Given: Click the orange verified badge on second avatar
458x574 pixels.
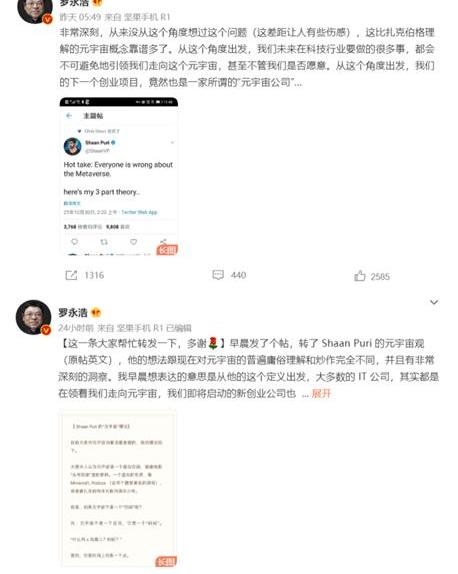Looking at the screenshot, I should (46, 330).
